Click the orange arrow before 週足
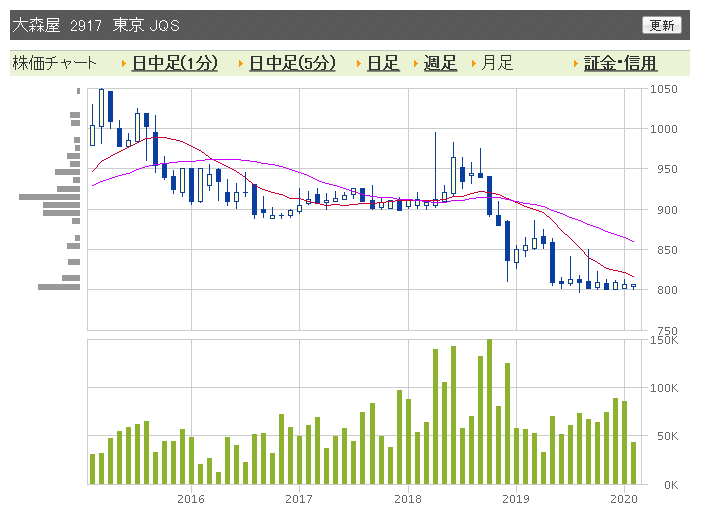The image size is (701, 523). 416,63
